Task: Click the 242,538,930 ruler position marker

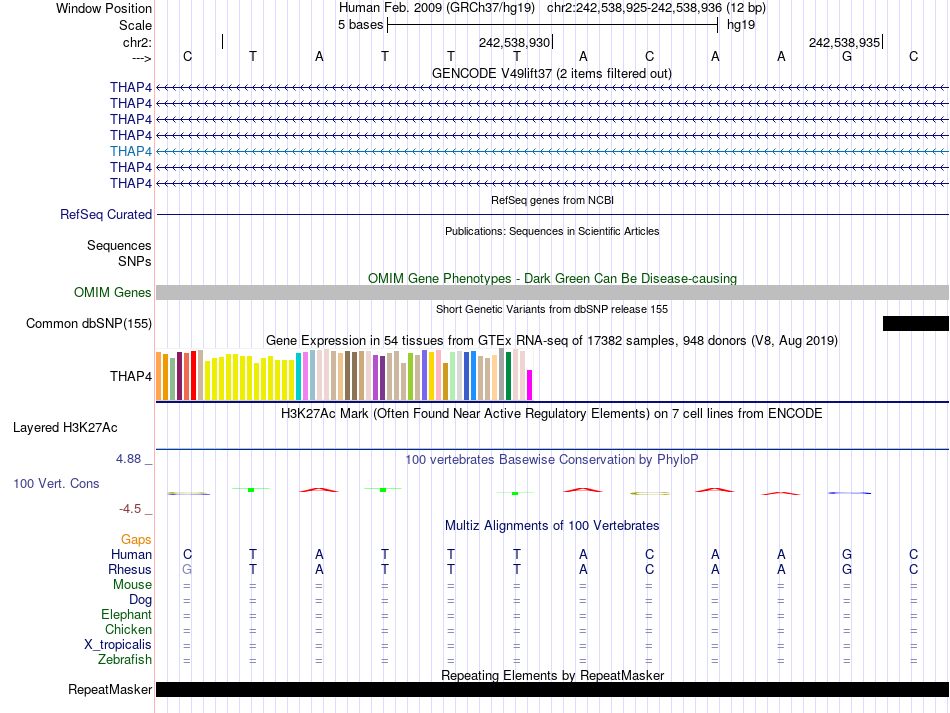Action: (x=515, y=43)
